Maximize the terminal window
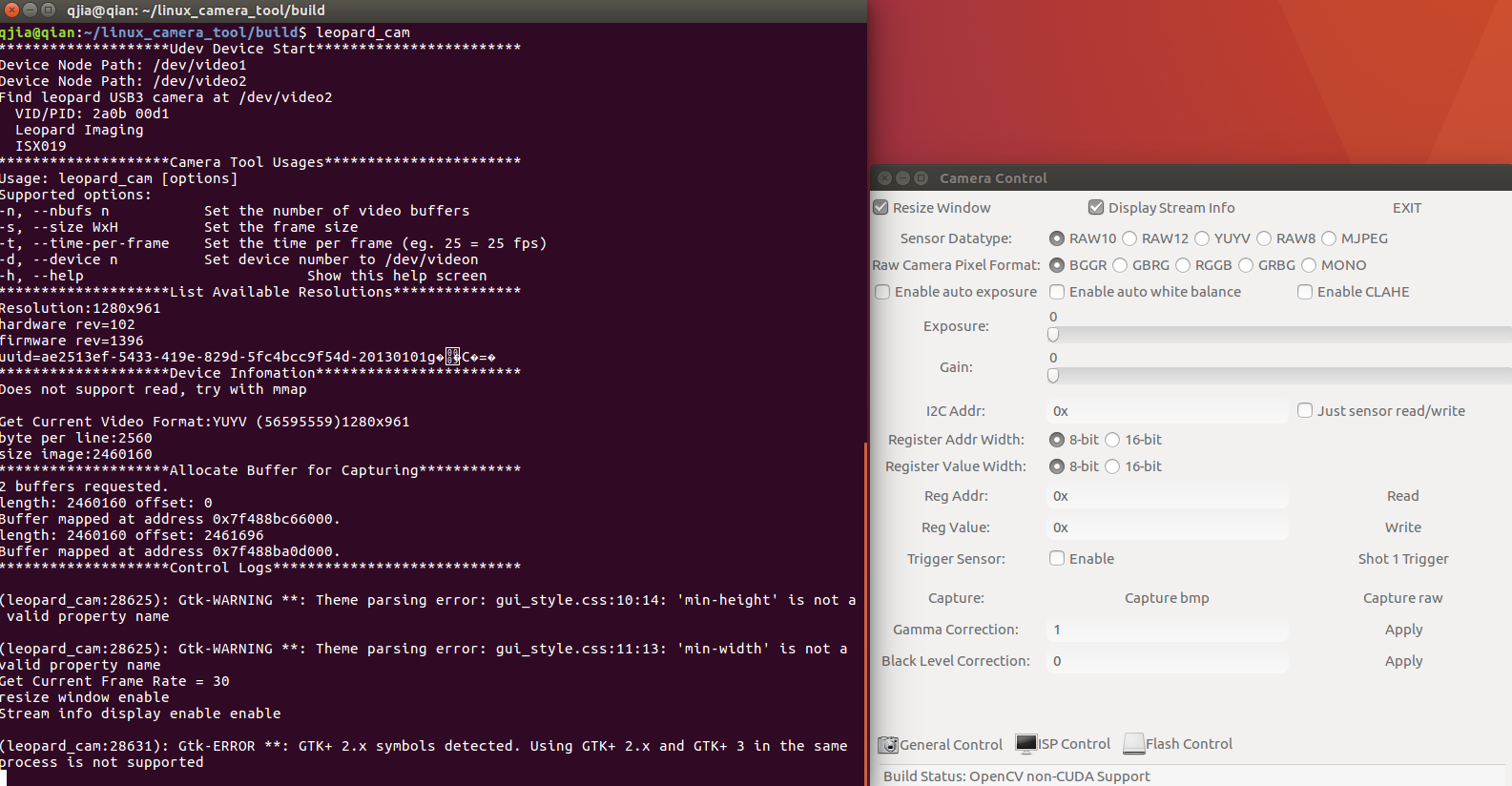 (x=48, y=10)
